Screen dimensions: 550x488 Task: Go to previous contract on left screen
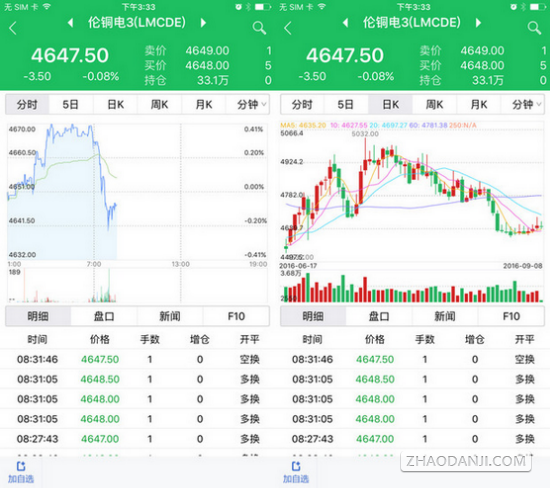(71, 23)
